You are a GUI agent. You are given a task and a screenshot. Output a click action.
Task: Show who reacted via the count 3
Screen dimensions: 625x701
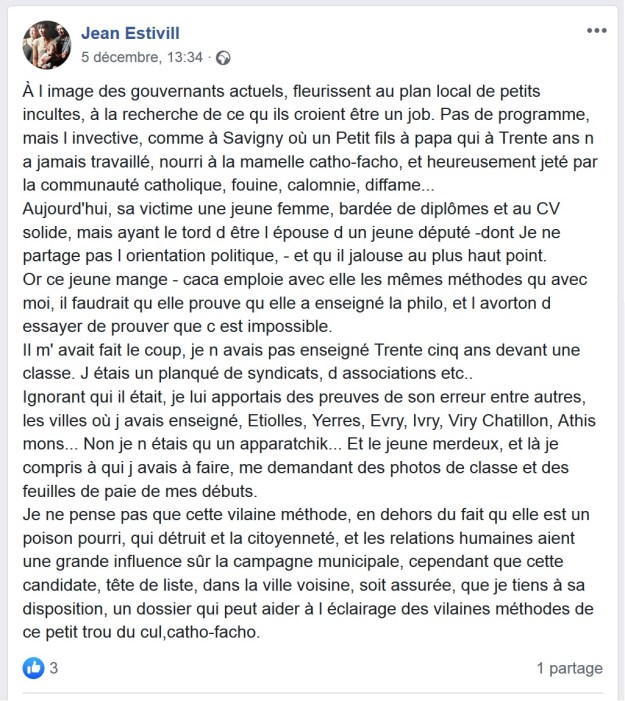click(x=55, y=667)
